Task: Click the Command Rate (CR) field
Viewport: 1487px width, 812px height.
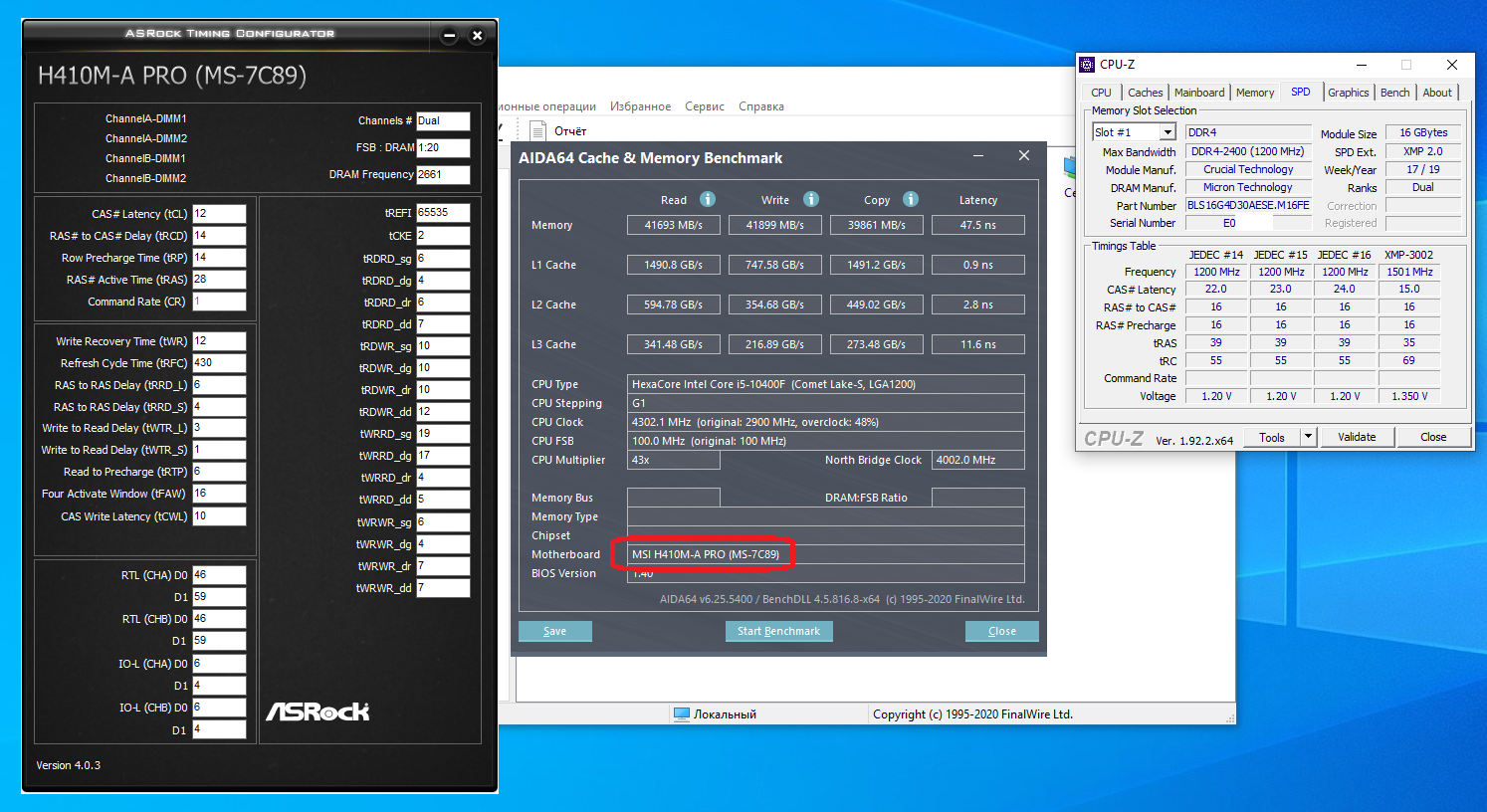Action: (x=219, y=302)
